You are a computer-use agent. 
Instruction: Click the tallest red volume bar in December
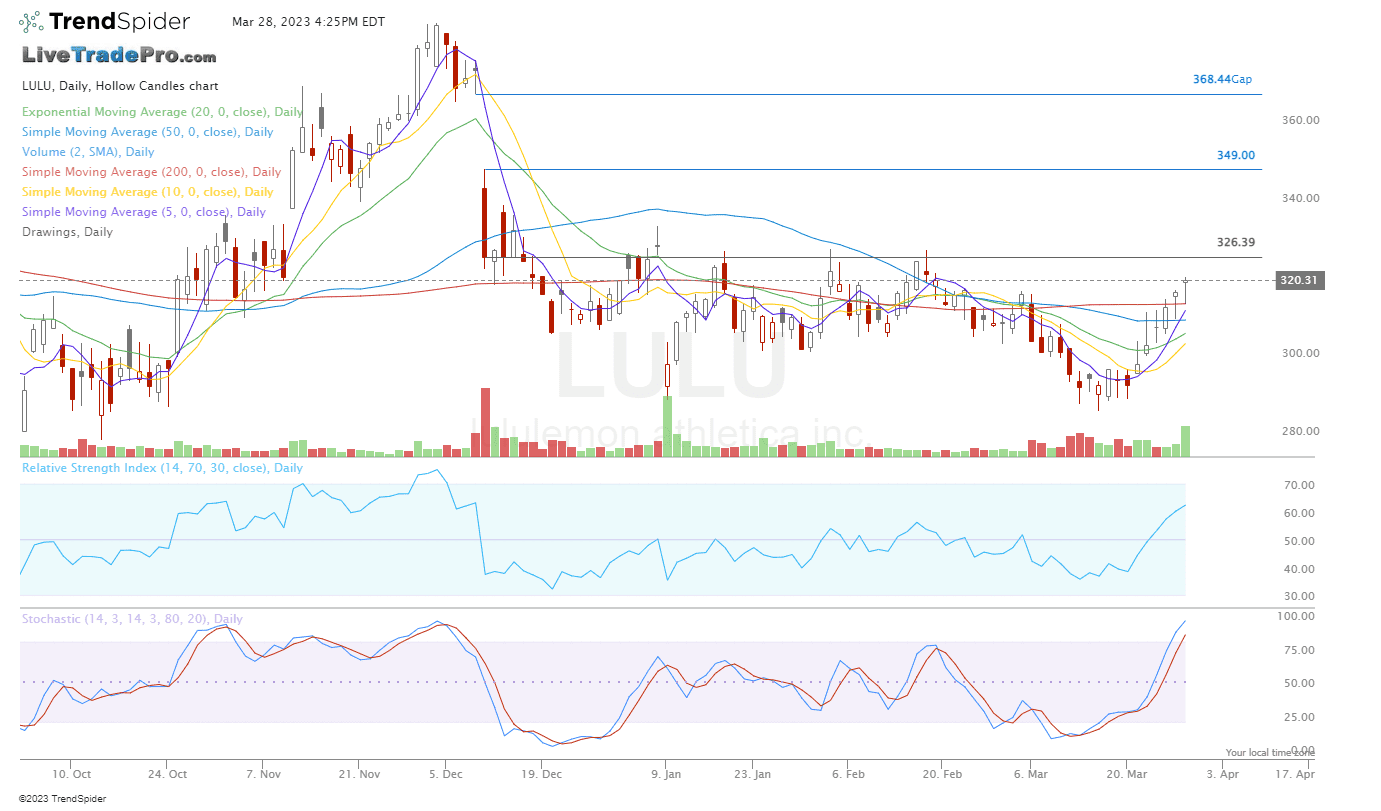[x=486, y=422]
